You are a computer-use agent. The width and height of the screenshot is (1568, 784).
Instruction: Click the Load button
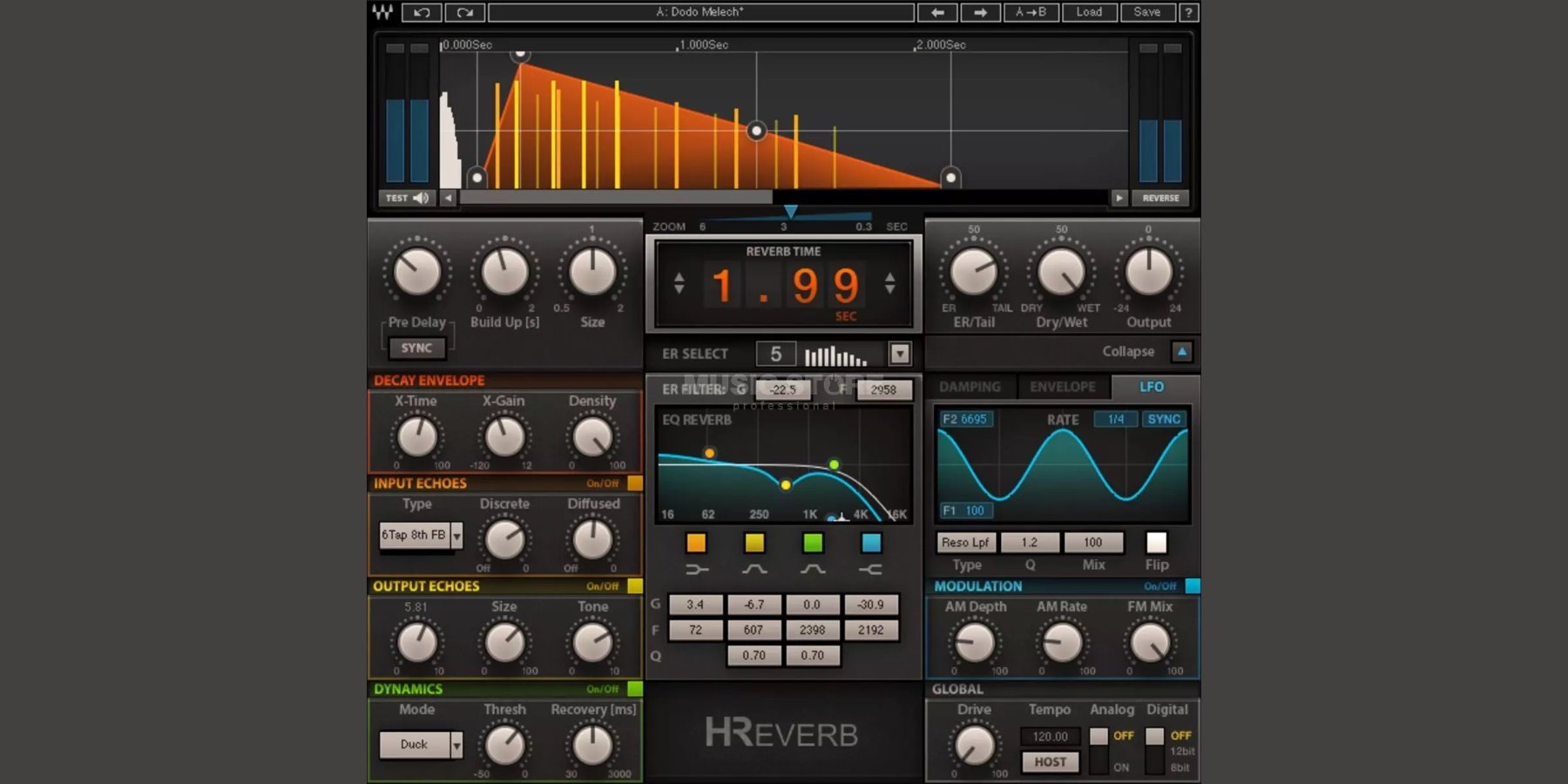[x=1089, y=12]
